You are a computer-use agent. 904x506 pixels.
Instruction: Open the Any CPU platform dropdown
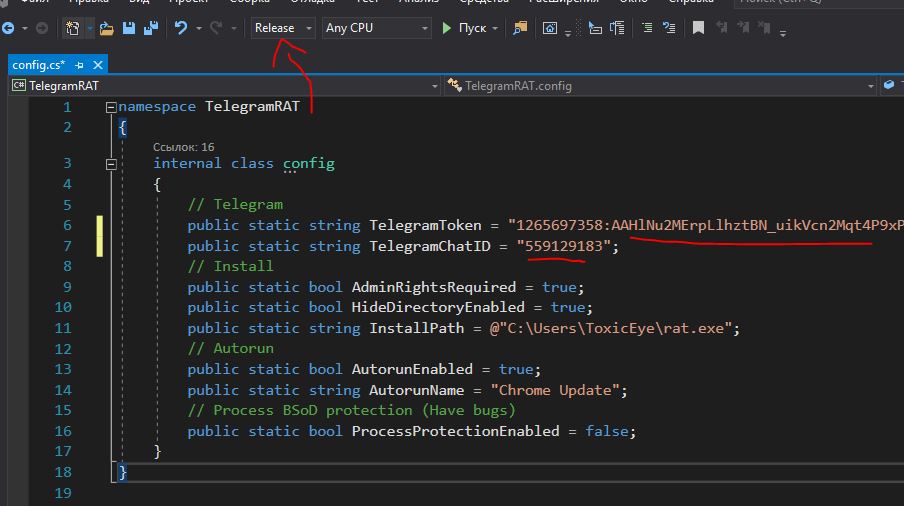(x=376, y=28)
